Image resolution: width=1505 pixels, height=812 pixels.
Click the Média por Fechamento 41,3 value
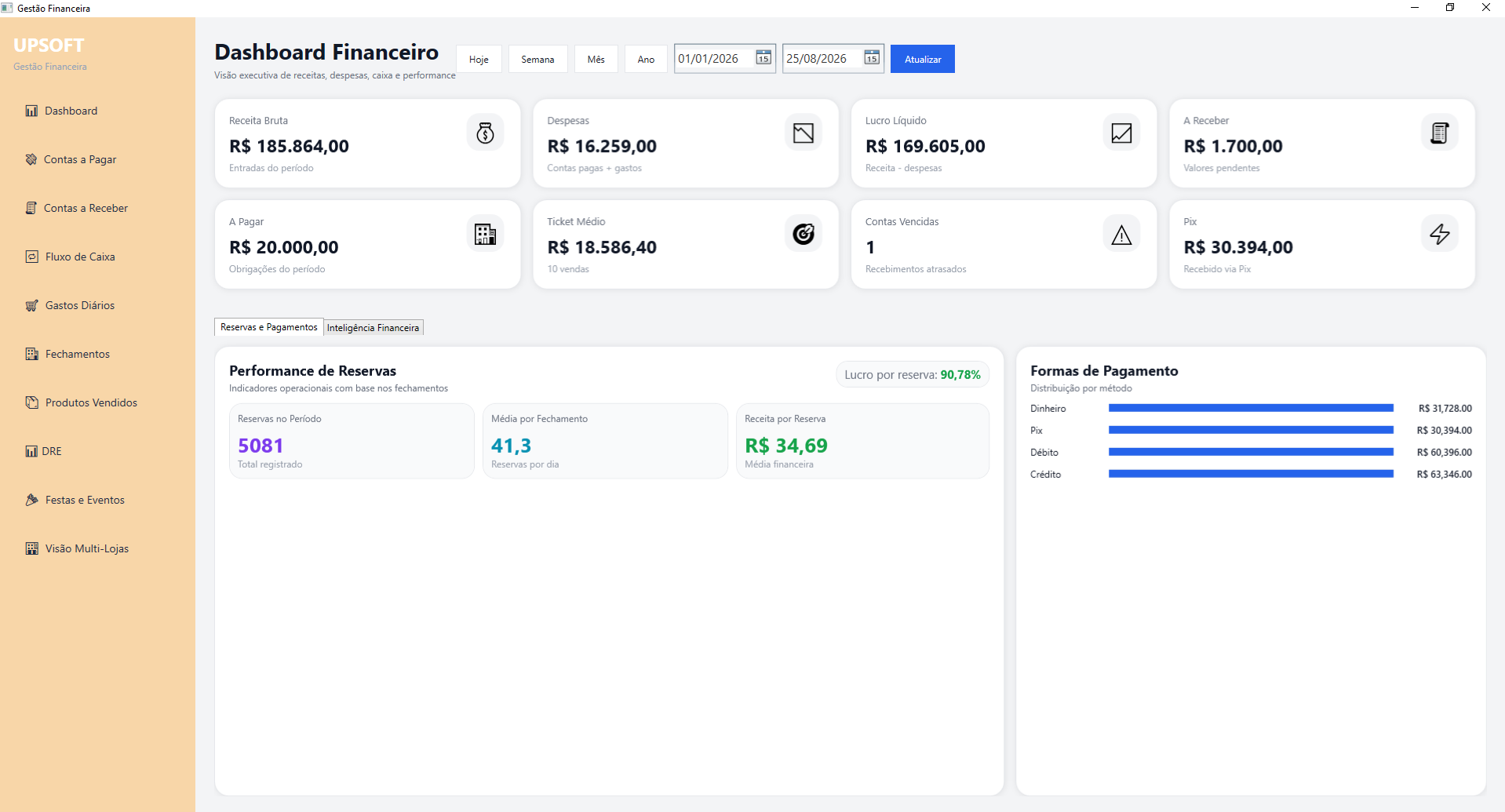tap(511, 446)
